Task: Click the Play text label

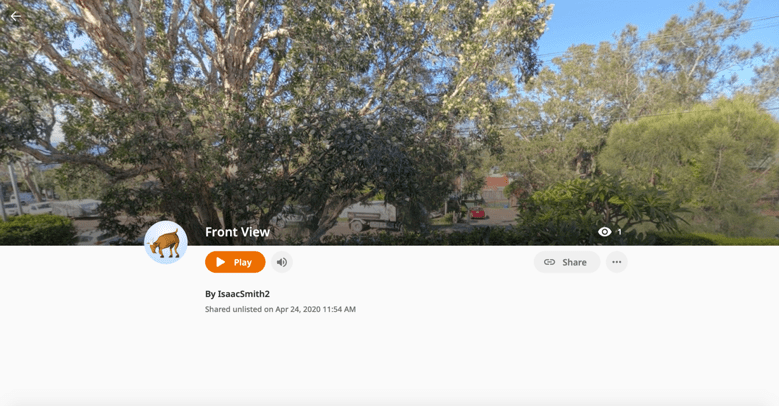Action: pyautogui.click(x=242, y=262)
